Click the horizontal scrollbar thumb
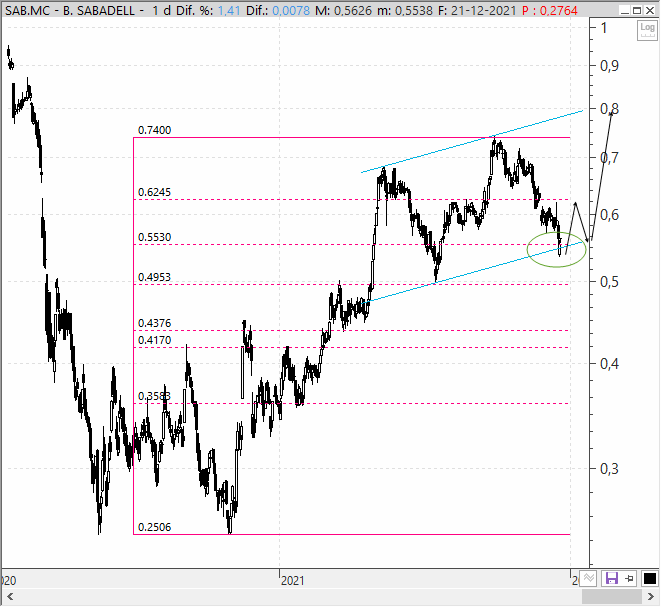The width and height of the screenshot is (661, 607). click(x=612, y=596)
